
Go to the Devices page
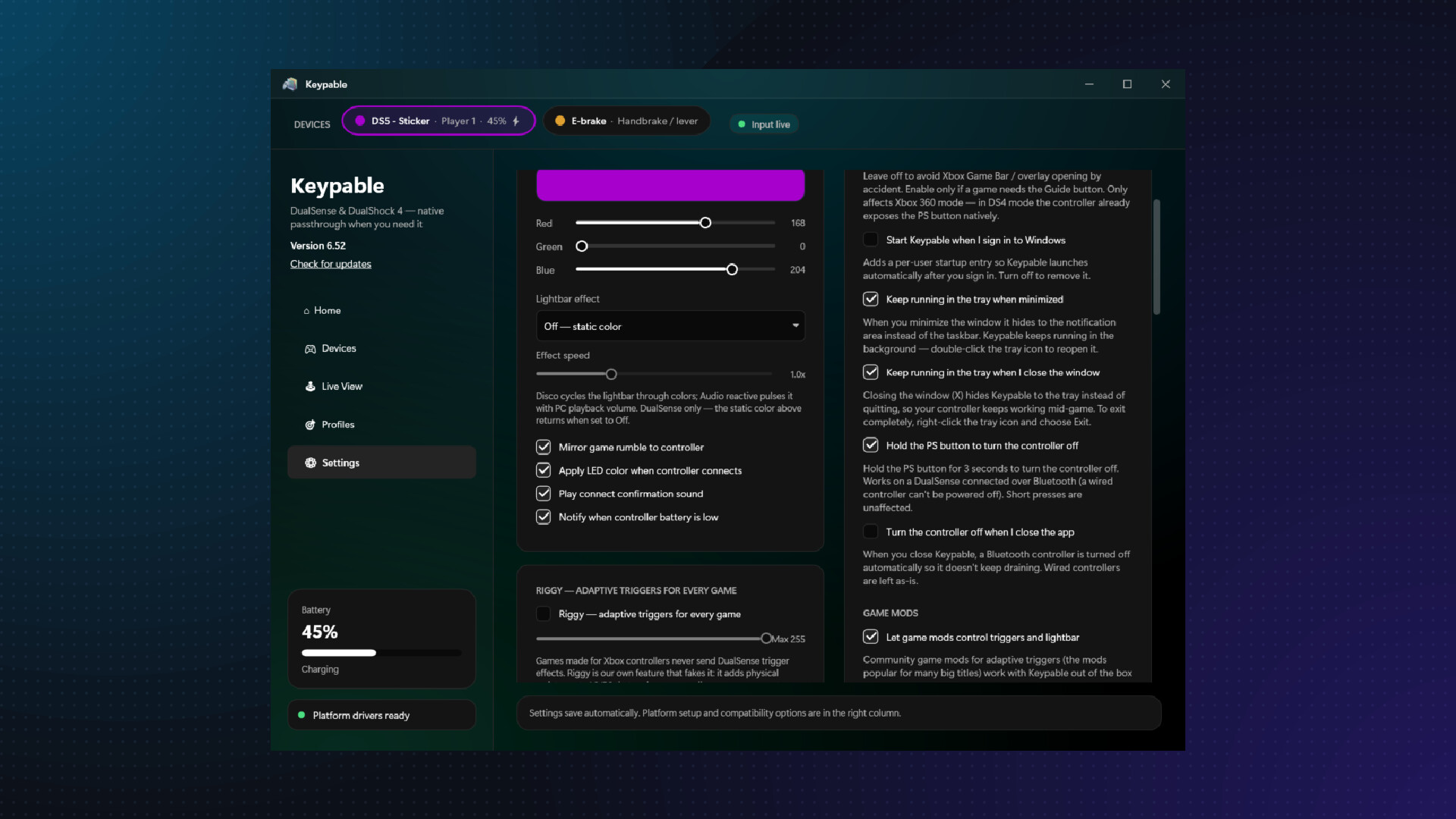click(381, 349)
